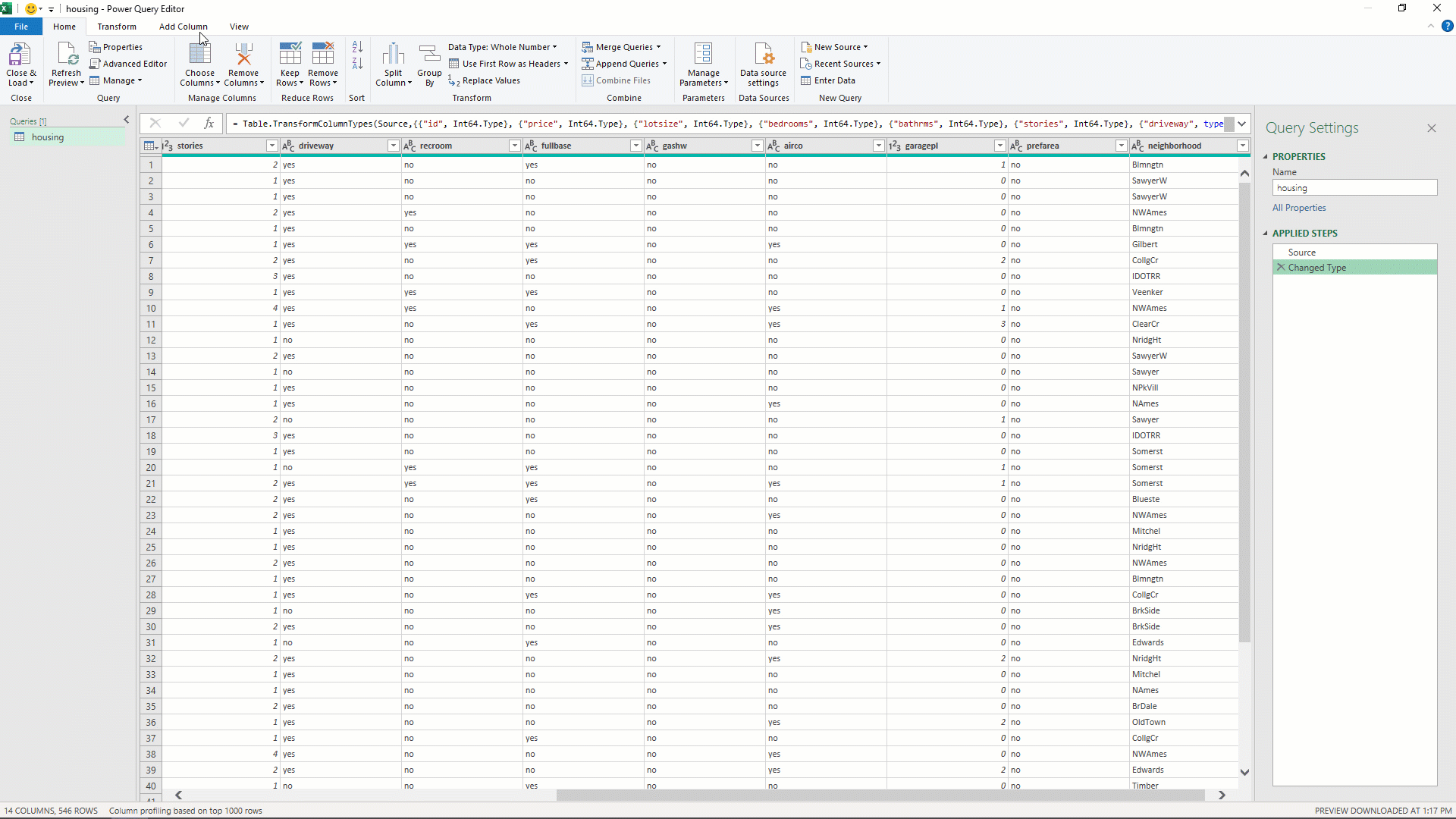
Task: Select the Add Column tab
Action: (183, 26)
